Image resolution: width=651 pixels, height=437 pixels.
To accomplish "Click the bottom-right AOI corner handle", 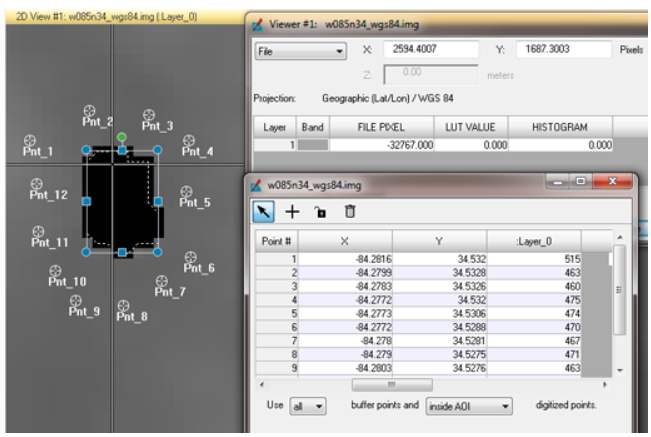I will pos(157,252).
